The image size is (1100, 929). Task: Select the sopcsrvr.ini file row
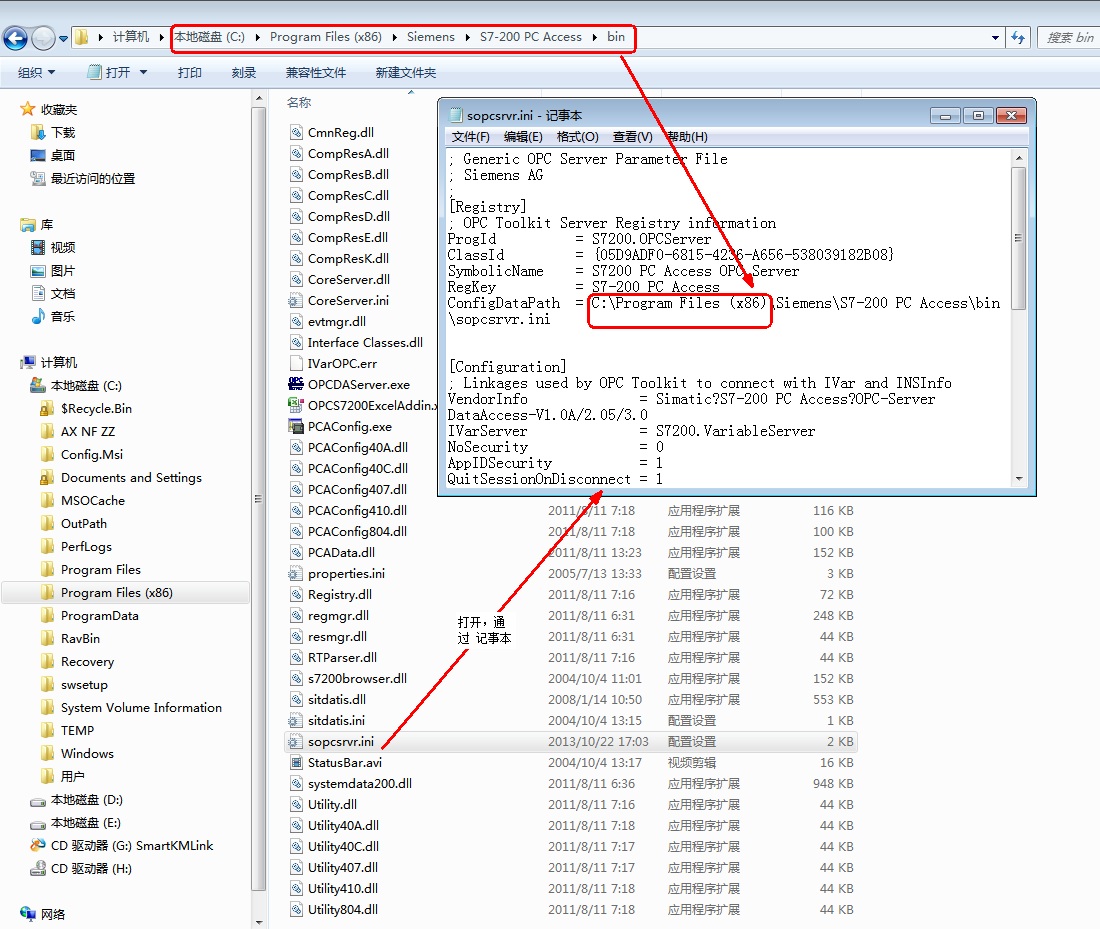(570, 741)
